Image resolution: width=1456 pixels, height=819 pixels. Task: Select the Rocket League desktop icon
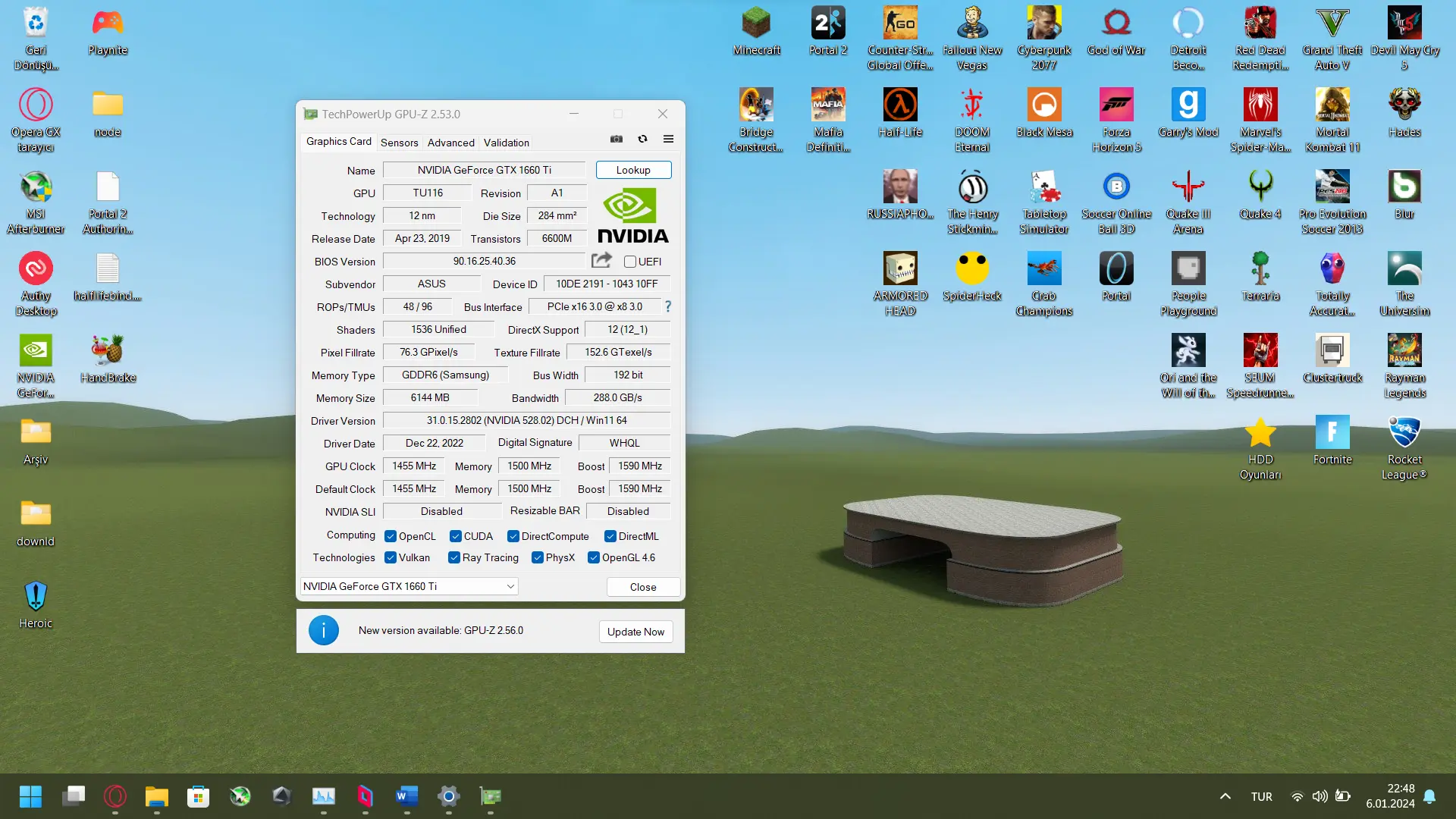1404,447
